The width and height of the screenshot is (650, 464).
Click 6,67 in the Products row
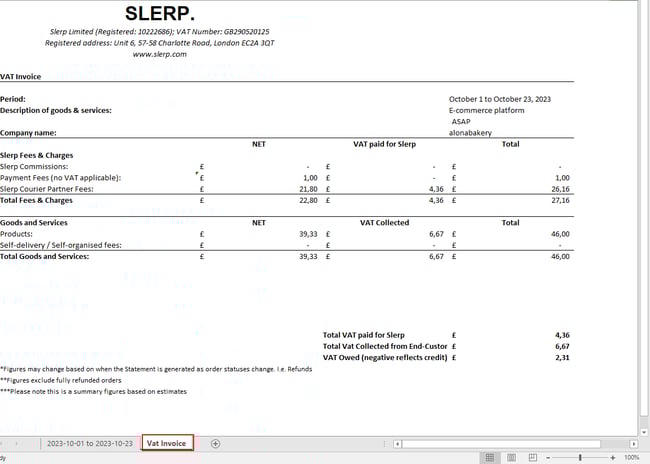coord(437,234)
